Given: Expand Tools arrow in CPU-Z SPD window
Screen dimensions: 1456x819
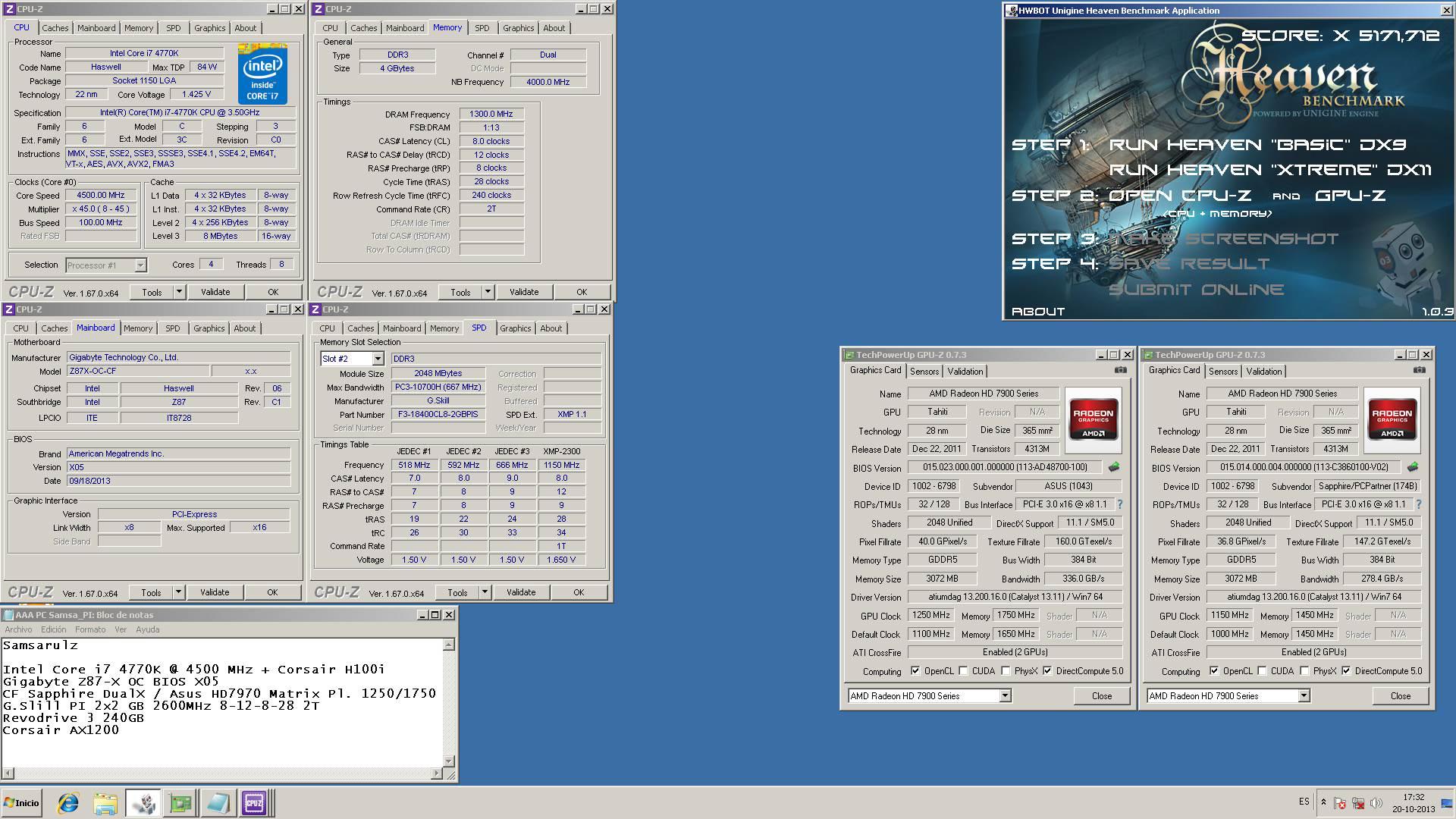Looking at the screenshot, I should tap(485, 592).
